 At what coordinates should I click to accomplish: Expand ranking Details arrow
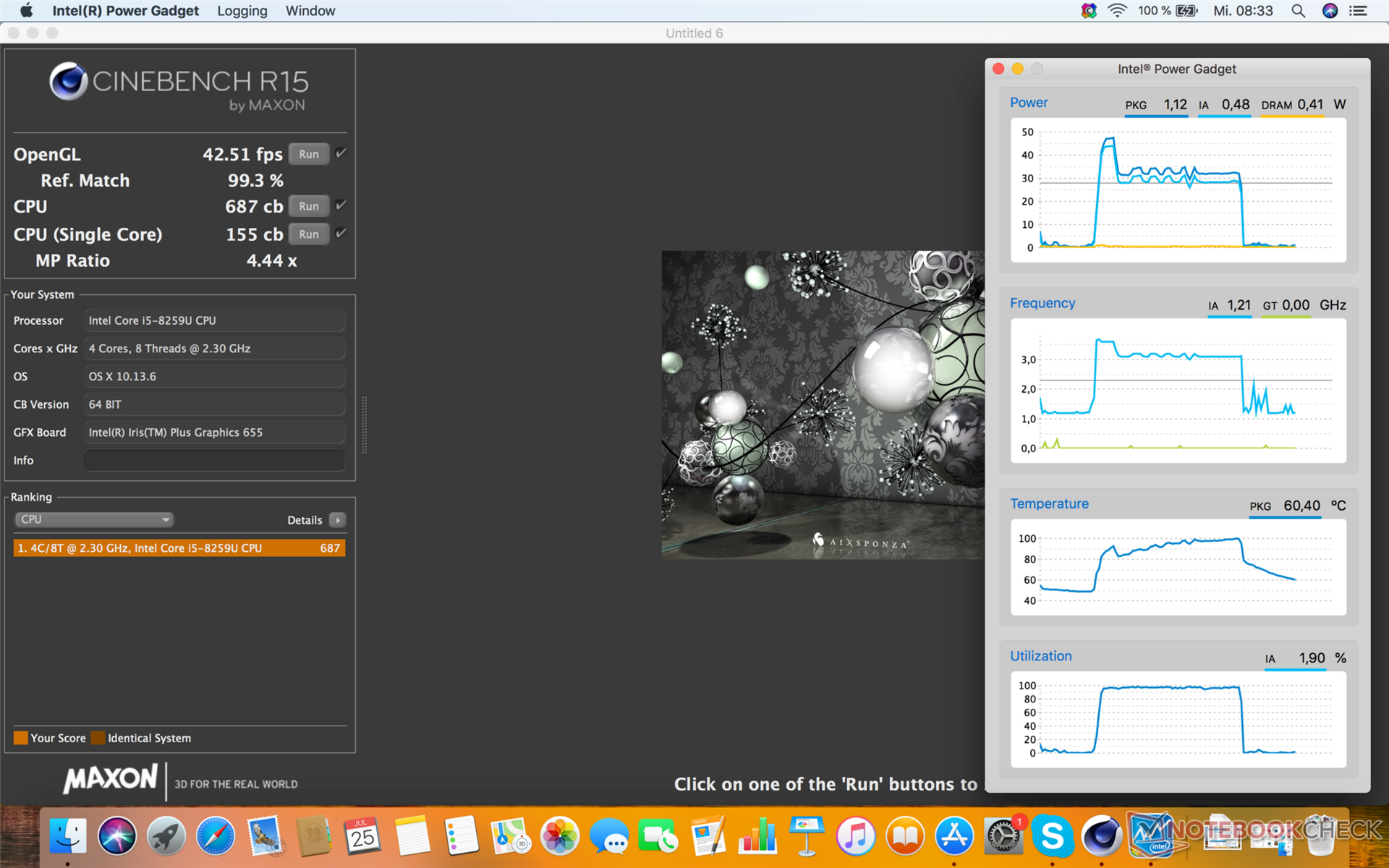tap(337, 520)
